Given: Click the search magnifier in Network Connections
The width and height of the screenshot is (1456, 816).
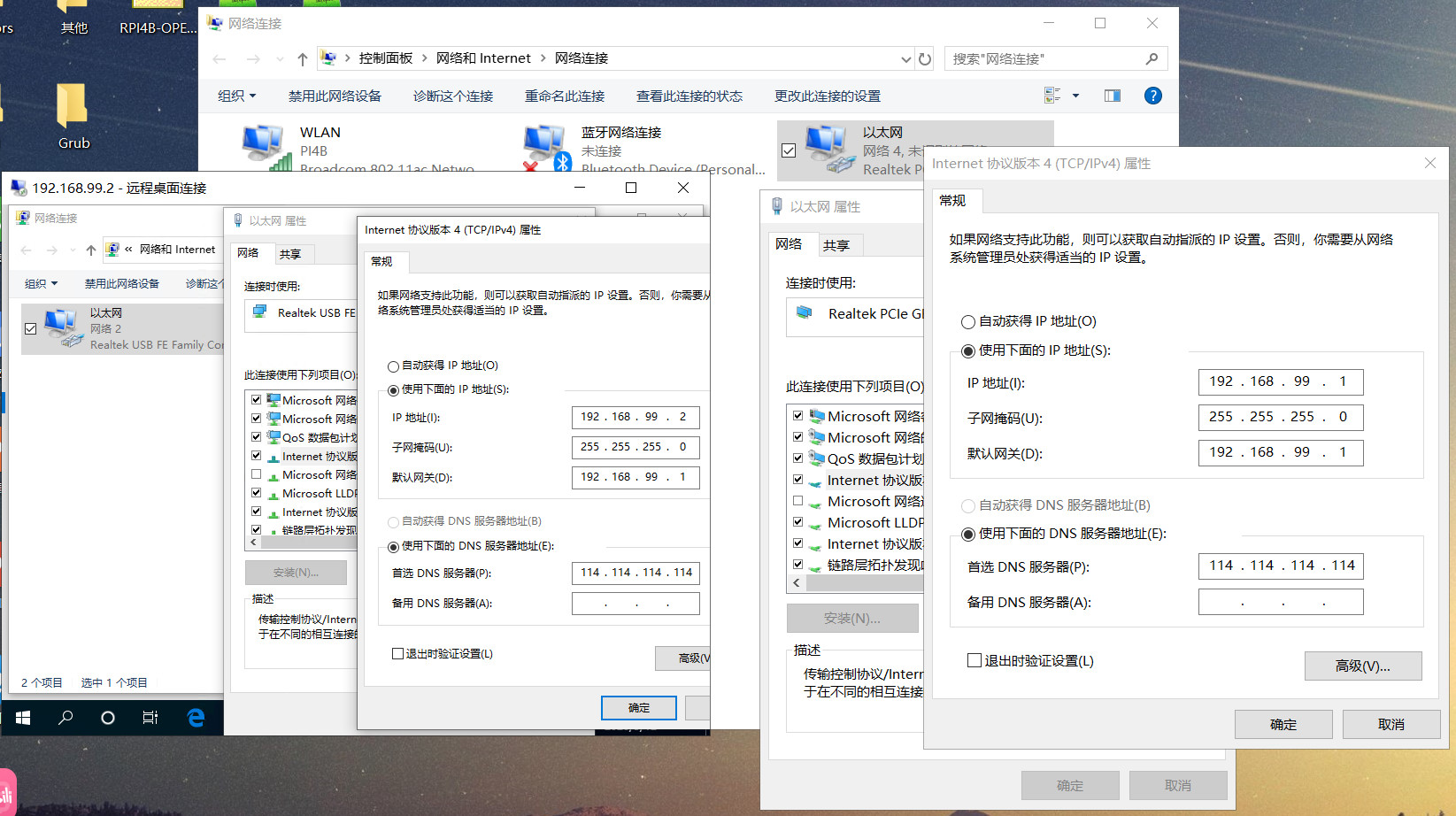Looking at the screenshot, I should click(x=1152, y=58).
